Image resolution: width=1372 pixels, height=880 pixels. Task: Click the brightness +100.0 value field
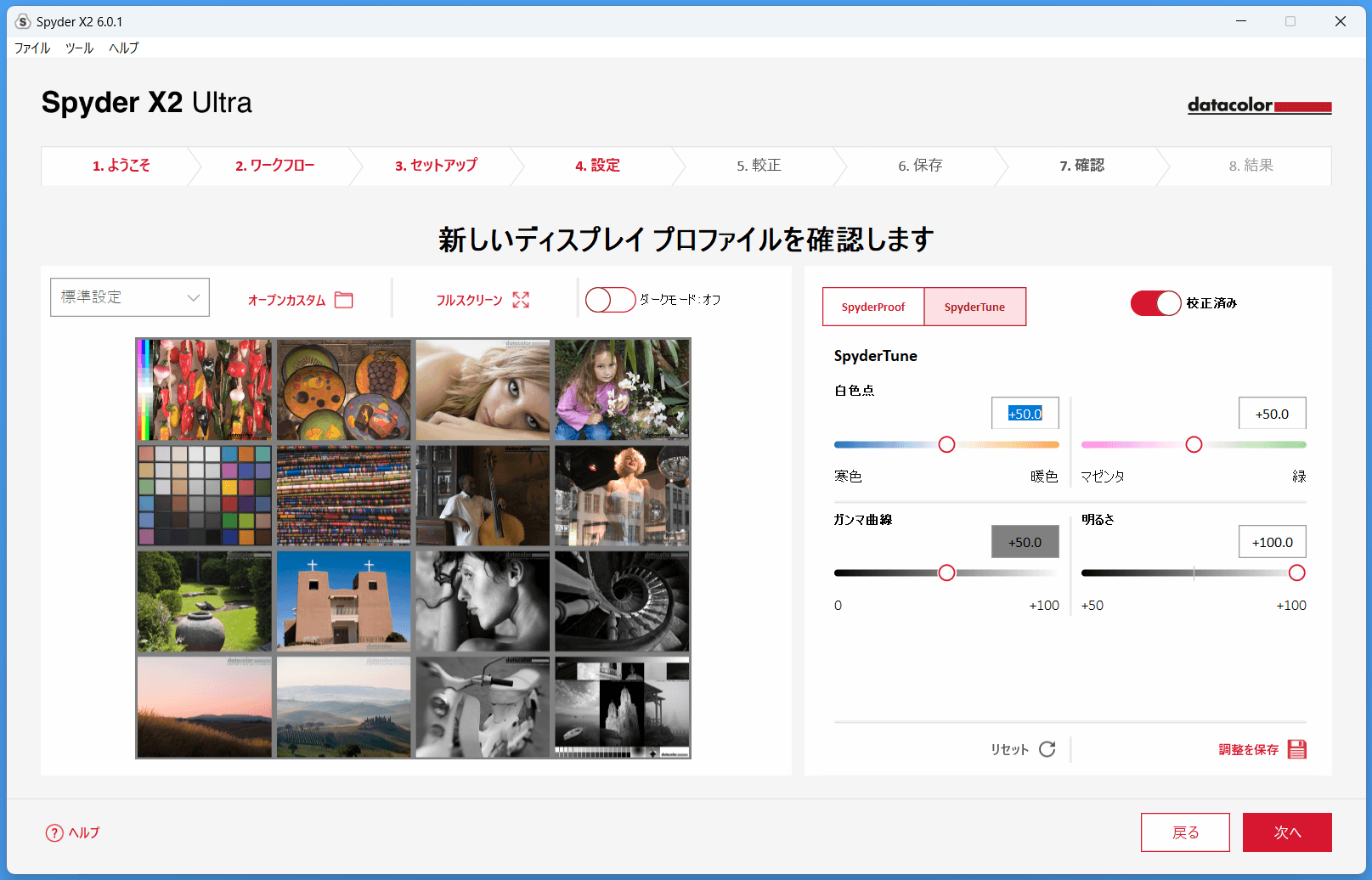point(1273,542)
